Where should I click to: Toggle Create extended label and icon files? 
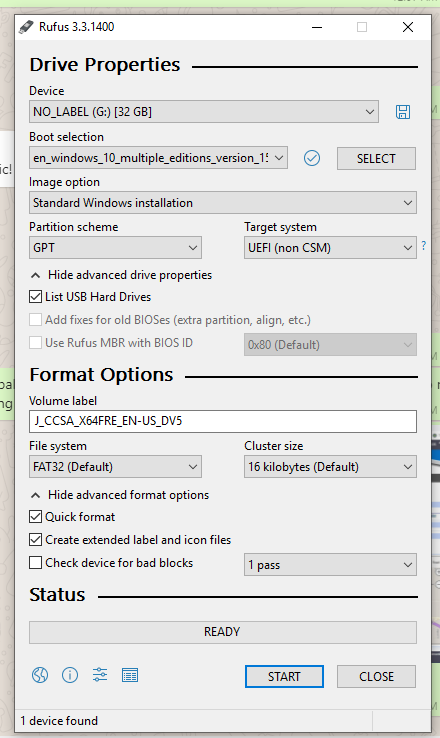click(35, 539)
